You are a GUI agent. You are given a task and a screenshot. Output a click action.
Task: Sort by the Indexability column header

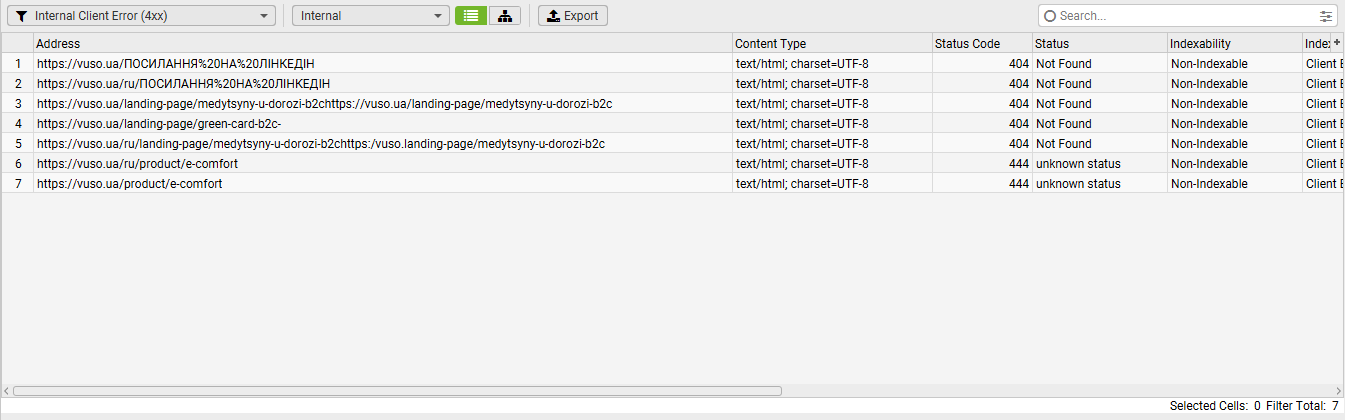1234,43
